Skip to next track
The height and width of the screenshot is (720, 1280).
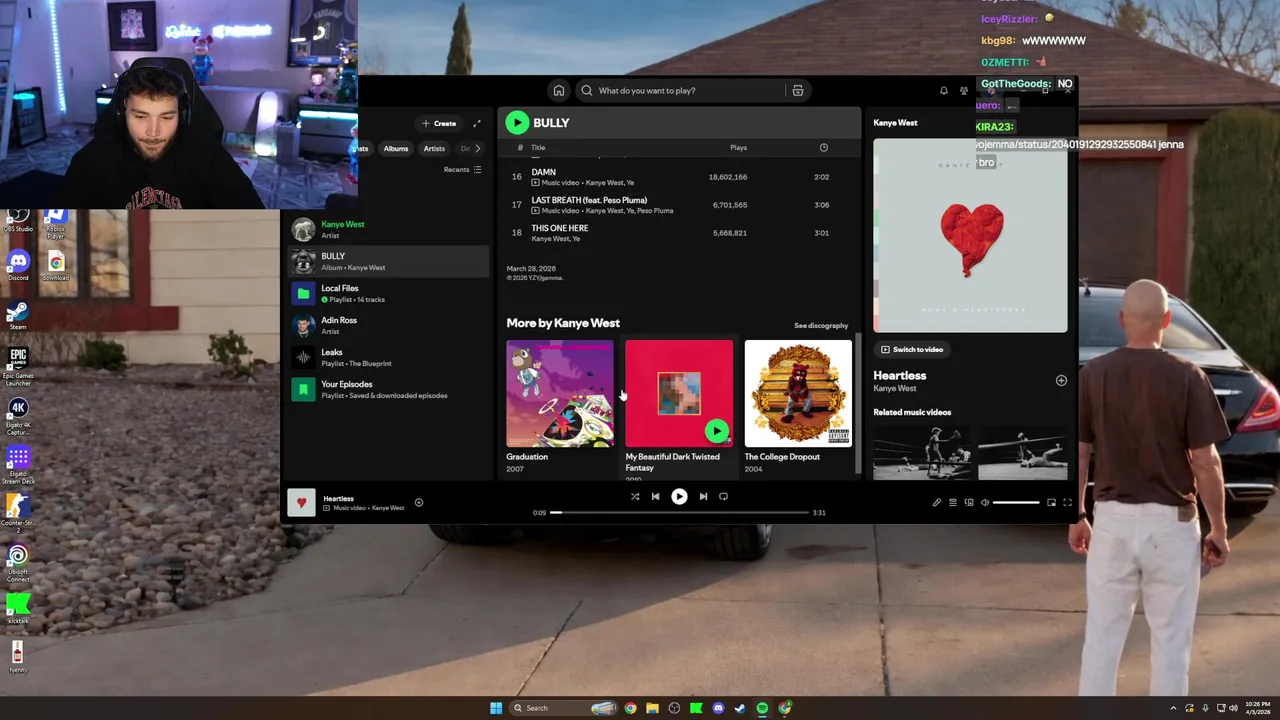click(x=703, y=496)
